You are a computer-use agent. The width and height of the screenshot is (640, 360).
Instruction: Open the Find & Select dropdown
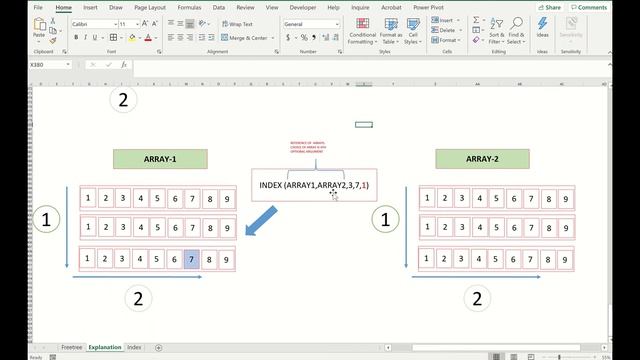[516, 31]
